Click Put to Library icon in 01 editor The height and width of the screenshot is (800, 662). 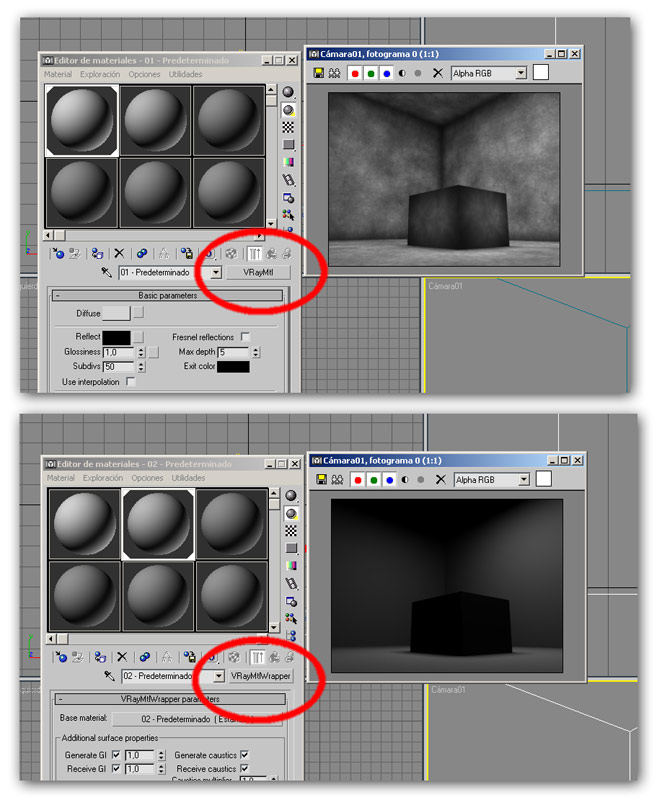pyautogui.click(x=187, y=254)
